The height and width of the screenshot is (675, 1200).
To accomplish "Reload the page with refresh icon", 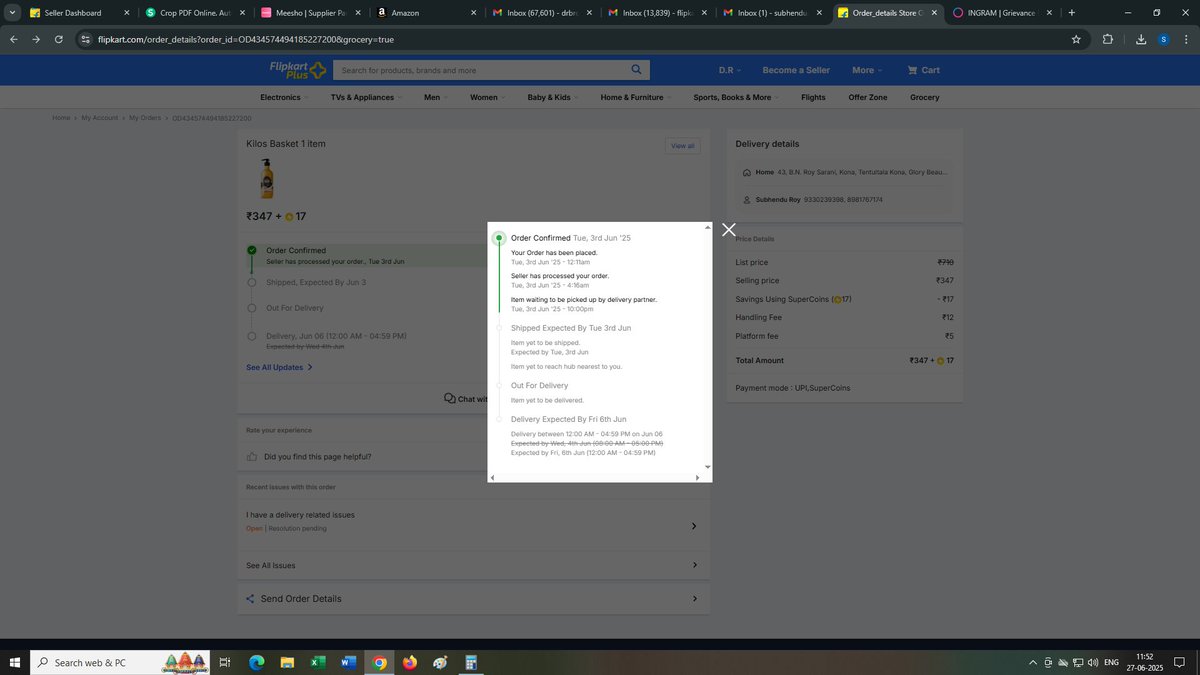I will 59,39.
